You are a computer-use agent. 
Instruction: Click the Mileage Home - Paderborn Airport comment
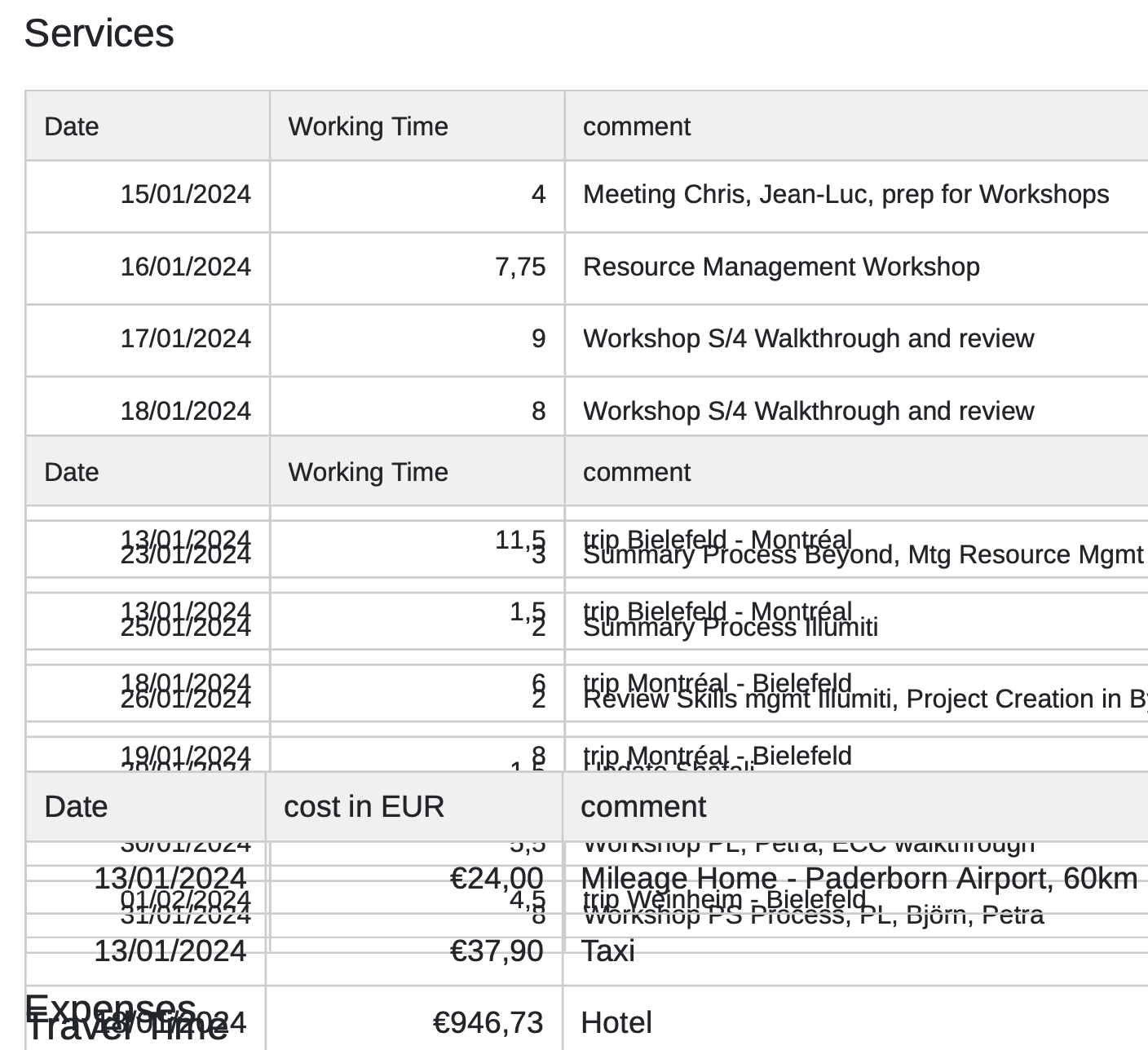[859, 879]
